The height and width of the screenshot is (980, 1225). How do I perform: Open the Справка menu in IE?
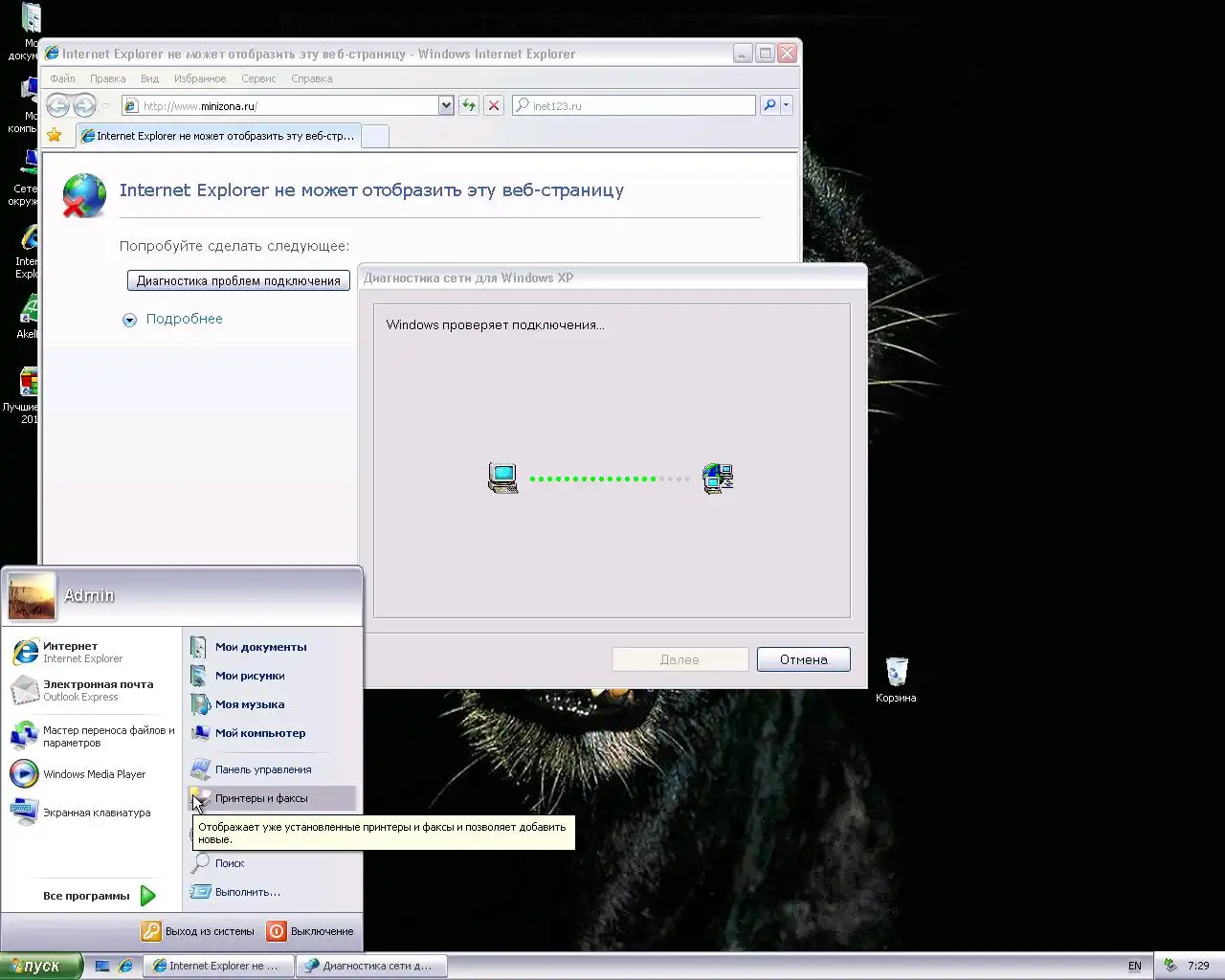[x=311, y=78]
